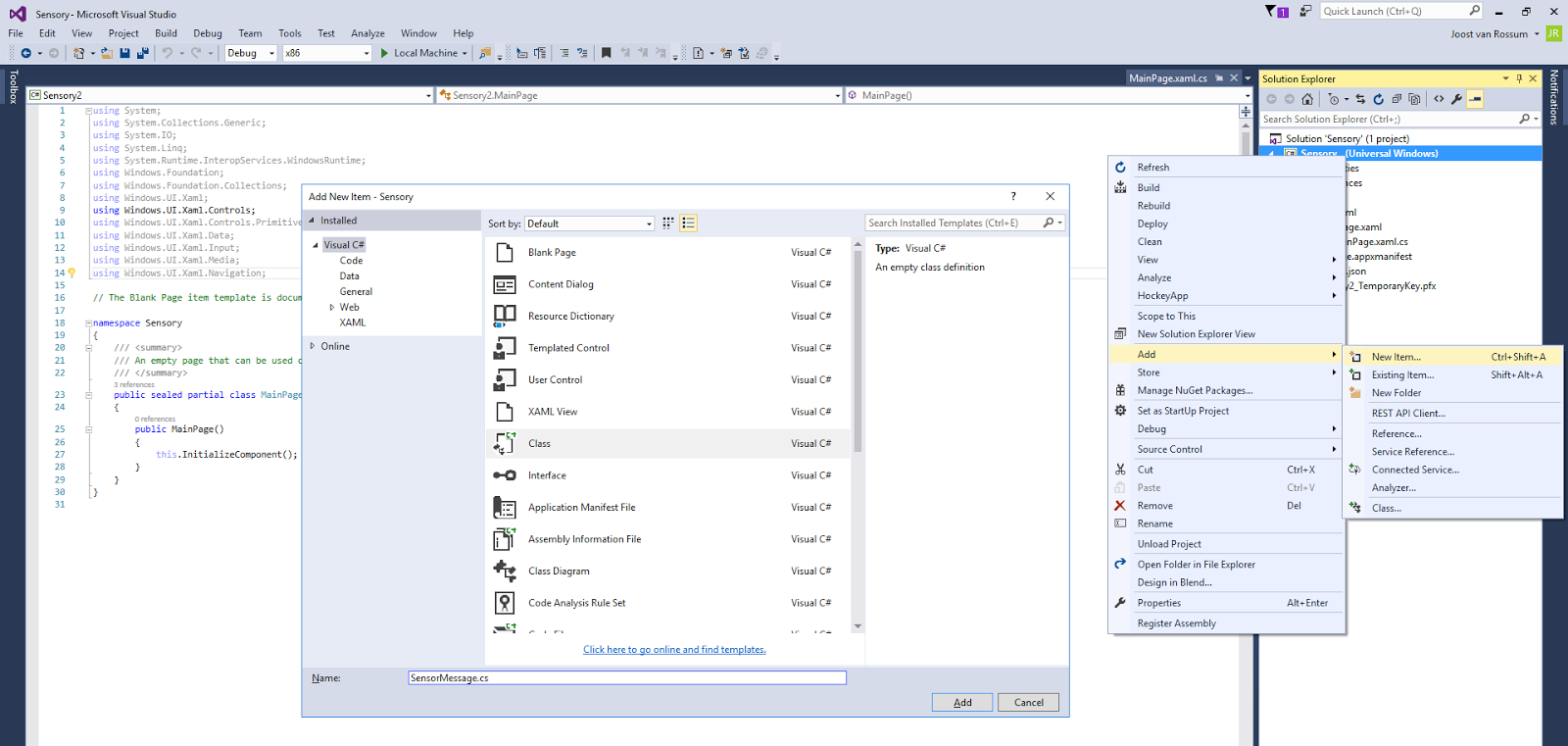Open the Notifications side panel tab
The width and height of the screenshot is (1568, 746).
[1553, 97]
